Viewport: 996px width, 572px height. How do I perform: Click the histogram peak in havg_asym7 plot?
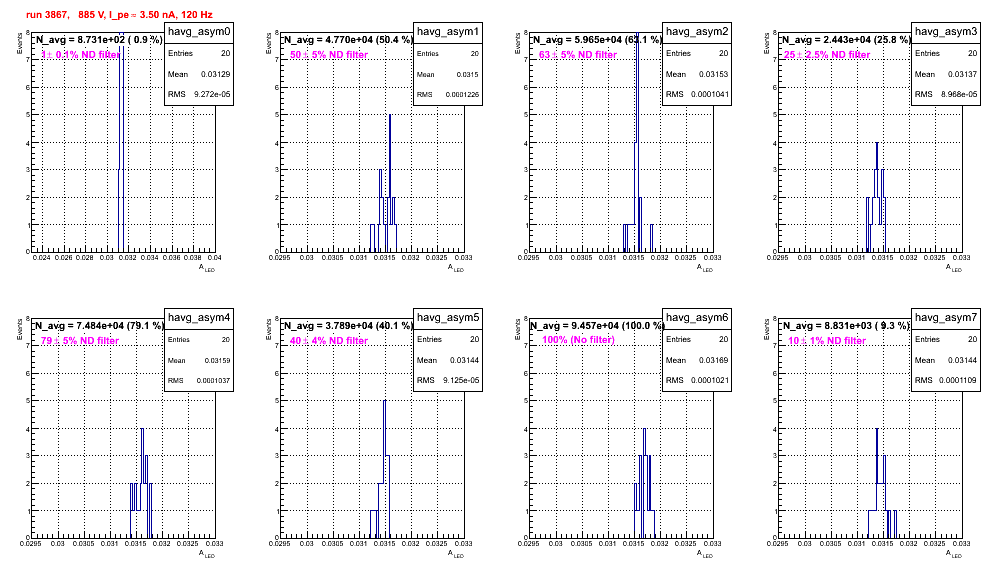coord(877,430)
